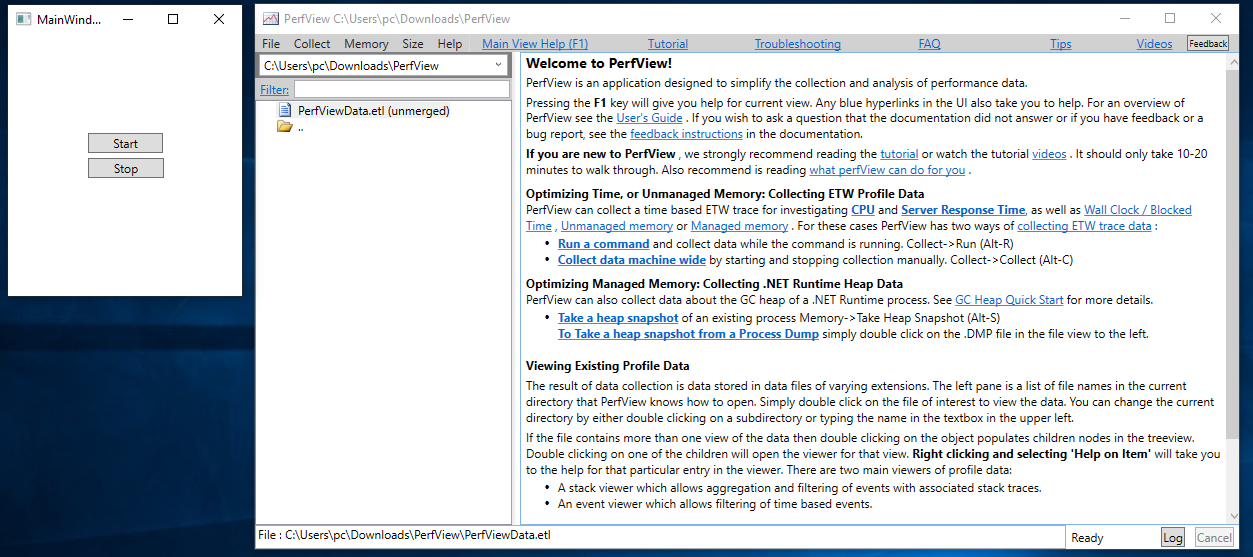Open the Memory menu
Screen dimensions: 1253x557
366,44
